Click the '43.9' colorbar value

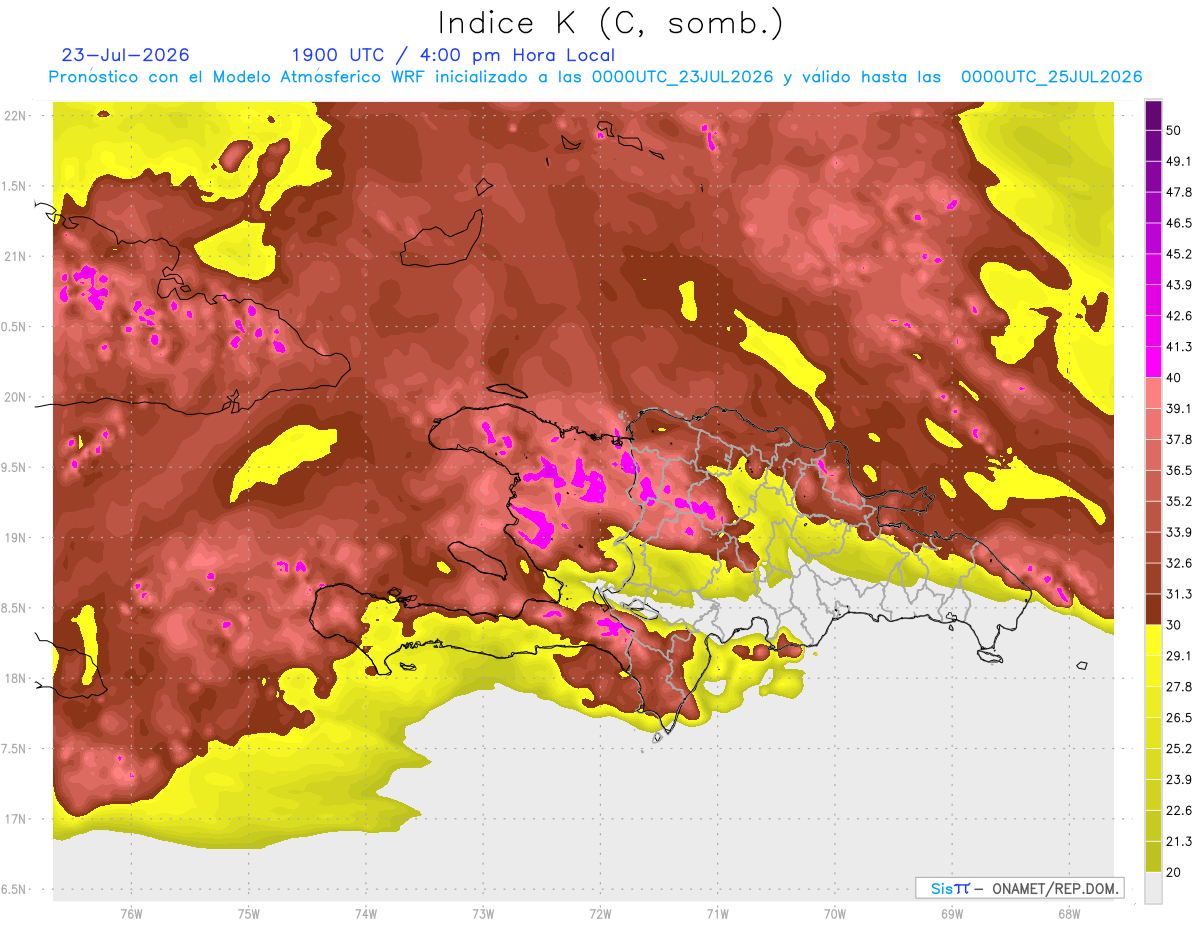(x=1178, y=285)
